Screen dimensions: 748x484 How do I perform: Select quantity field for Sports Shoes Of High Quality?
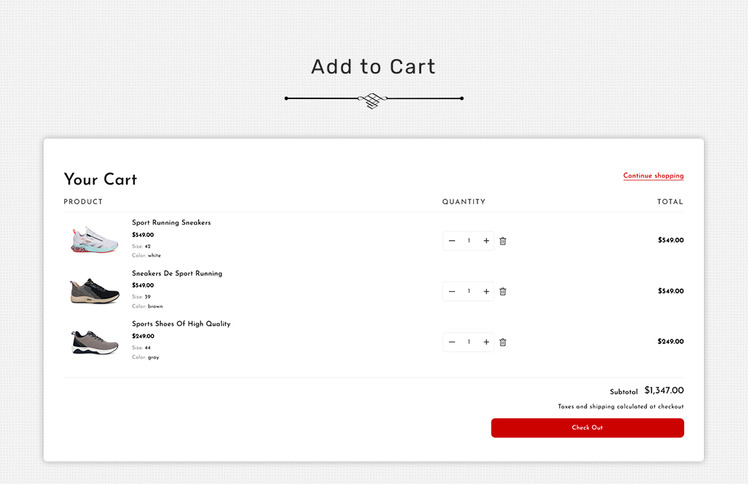click(x=469, y=342)
